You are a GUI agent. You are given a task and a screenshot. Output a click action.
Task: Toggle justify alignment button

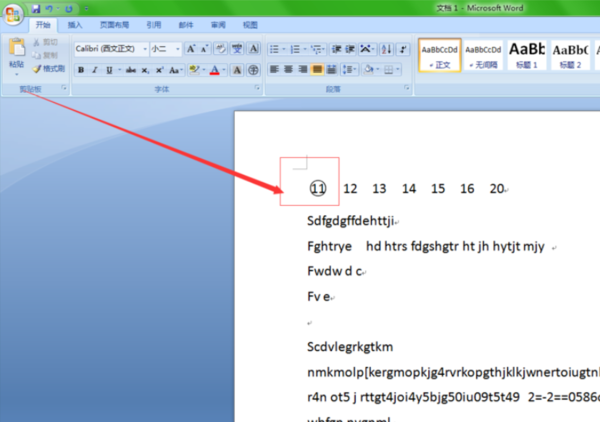point(317,70)
